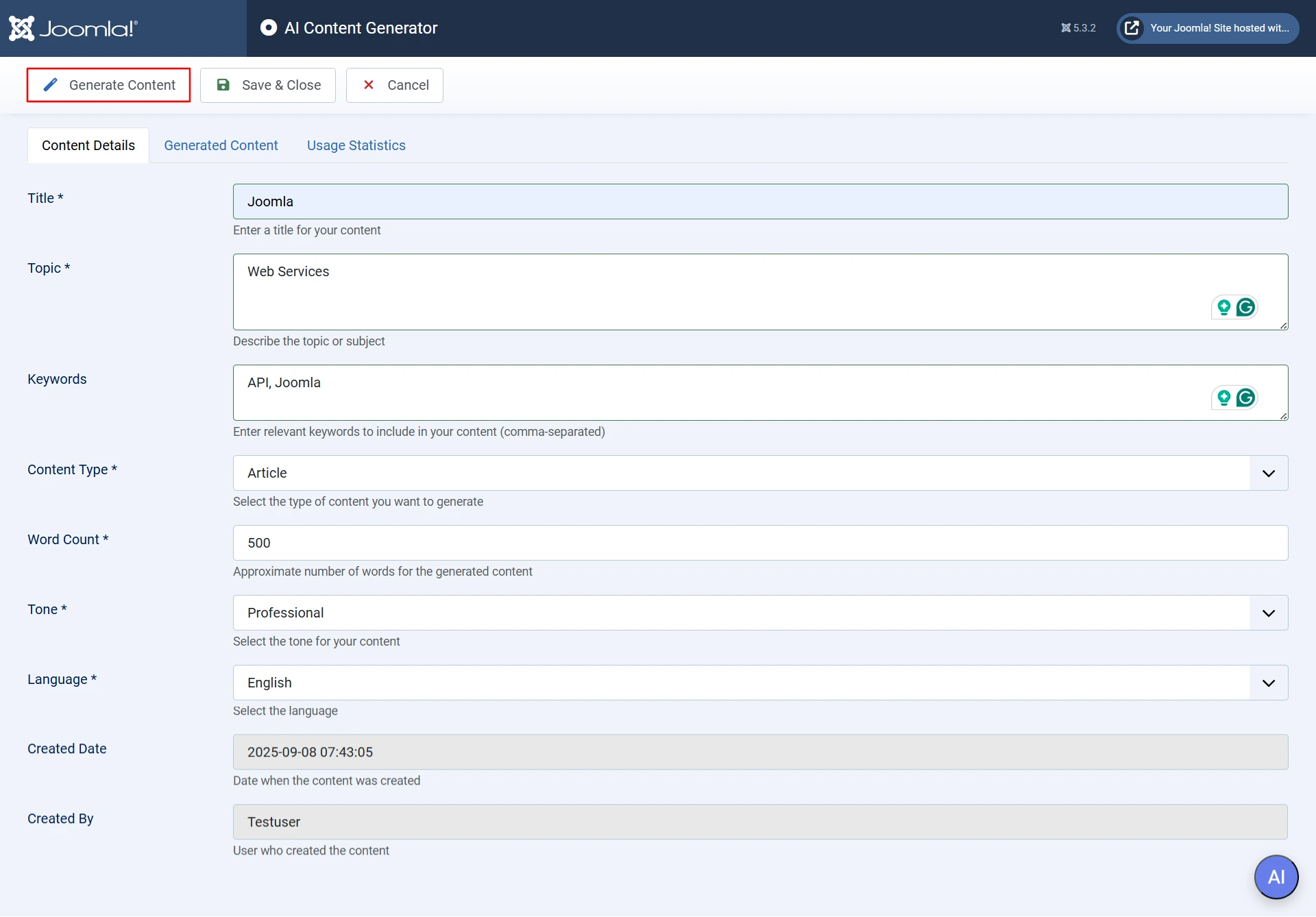Click the Word Count field showing 500
This screenshot has height=917, width=1316.
click(761, 543)
